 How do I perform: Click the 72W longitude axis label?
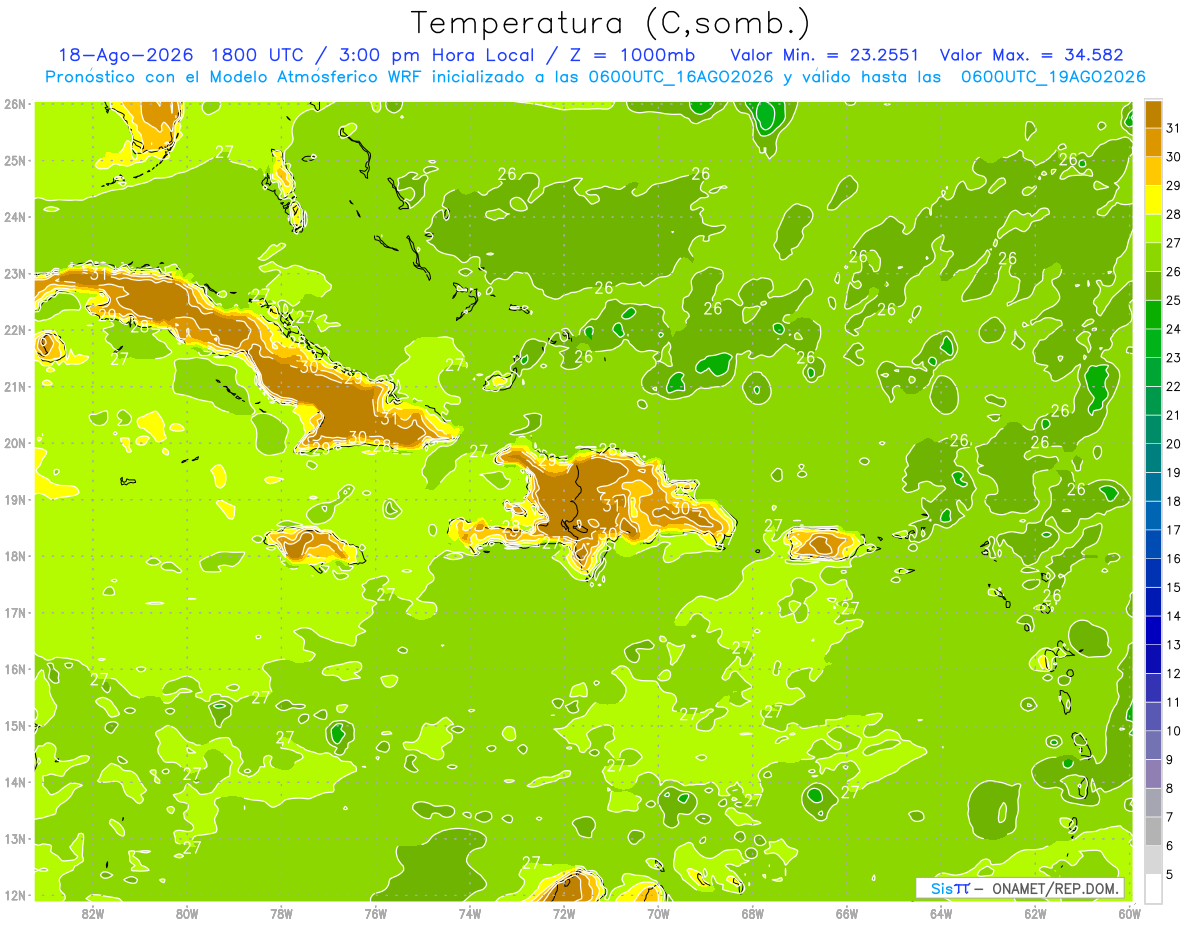(564, 913)
